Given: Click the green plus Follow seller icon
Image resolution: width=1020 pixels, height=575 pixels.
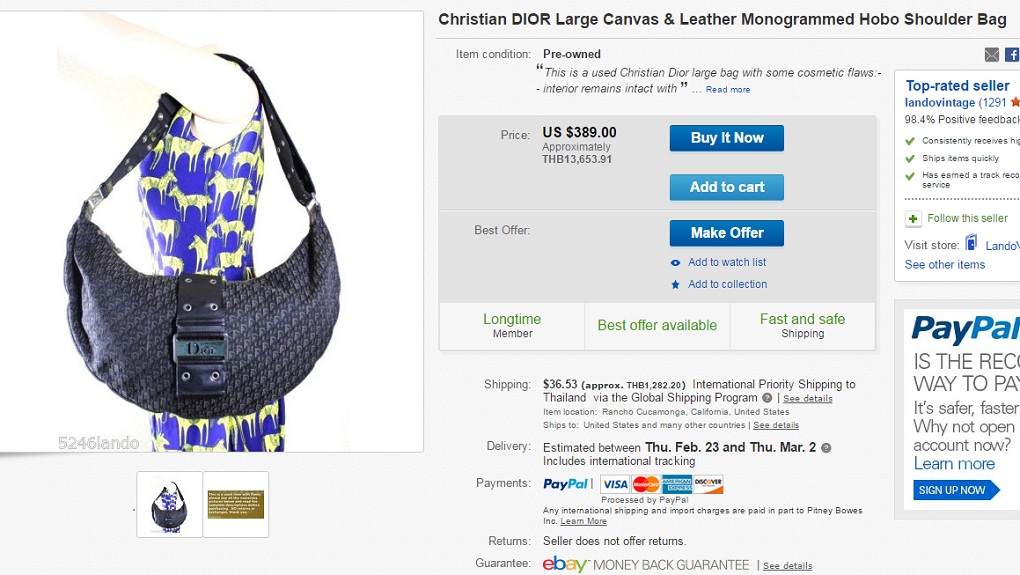Looking at the screenshot, I should tap(913, 219).
